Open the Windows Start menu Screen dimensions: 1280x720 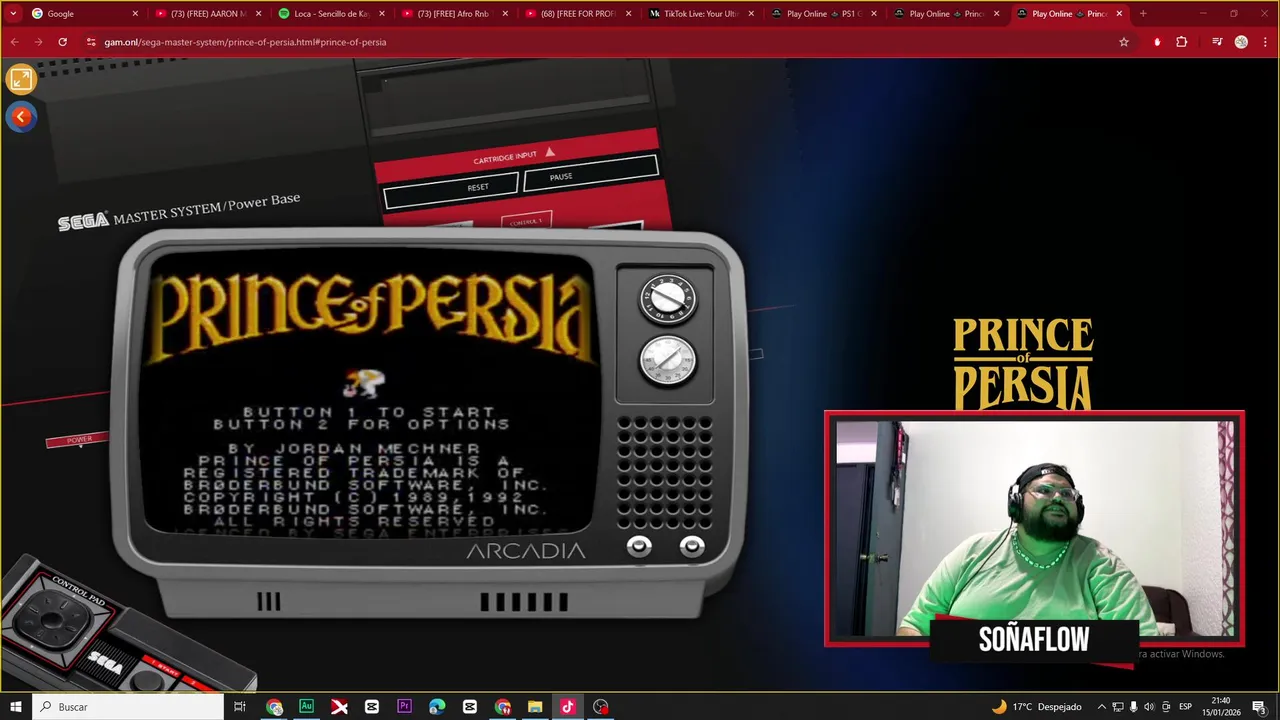[15, 707]
